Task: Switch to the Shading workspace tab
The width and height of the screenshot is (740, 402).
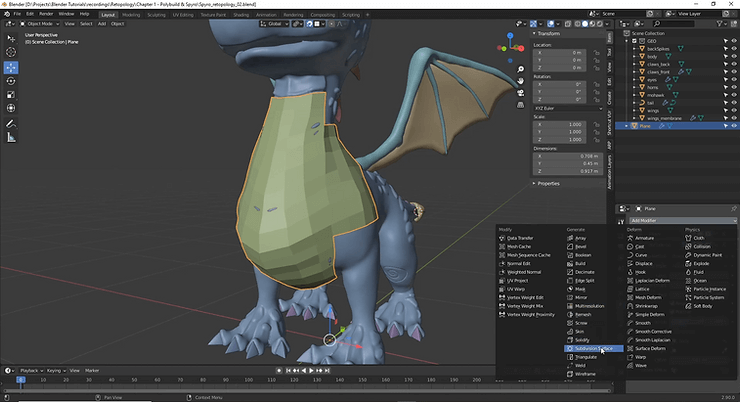Action: tap(241, 15)
